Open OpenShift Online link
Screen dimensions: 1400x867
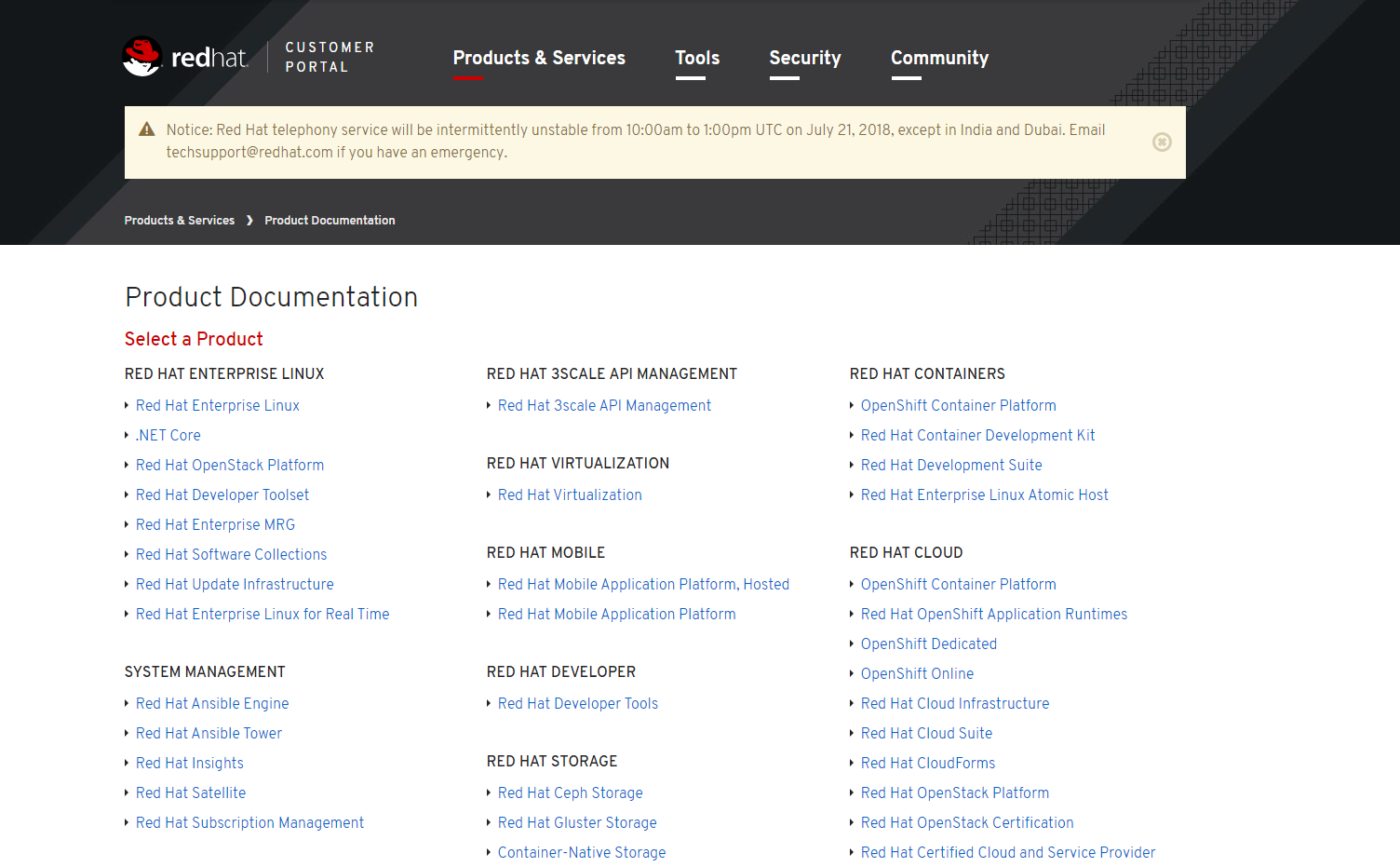917,674
